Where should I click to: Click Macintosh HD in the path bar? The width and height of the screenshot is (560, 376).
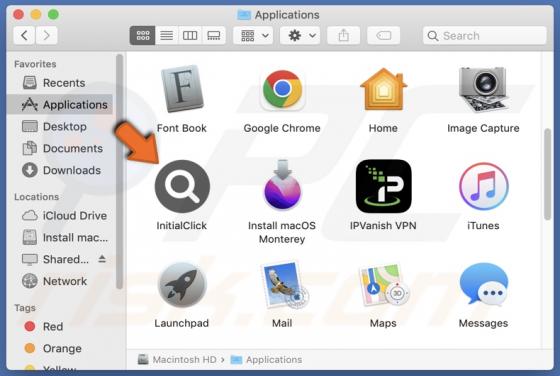pyautogui.click(x=177, y=359)
